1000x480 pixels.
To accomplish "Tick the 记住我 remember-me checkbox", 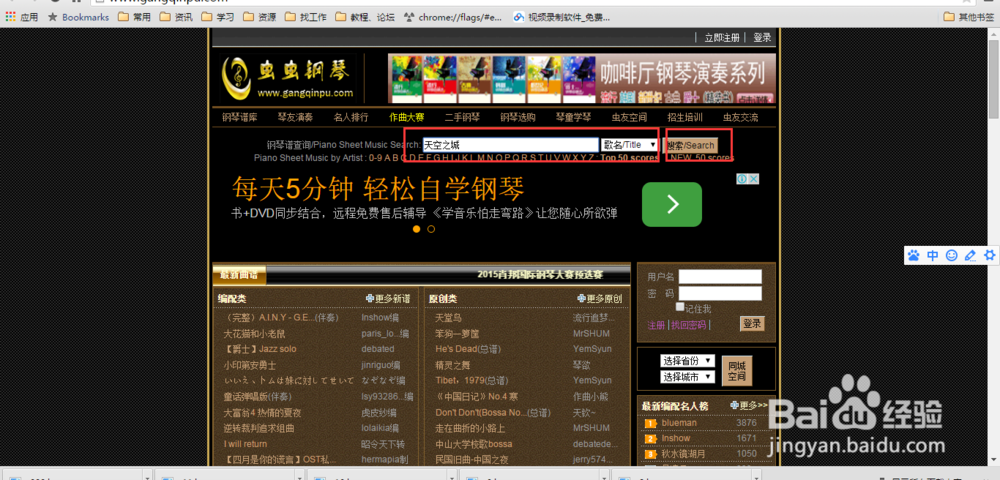I will coord(680,307).
